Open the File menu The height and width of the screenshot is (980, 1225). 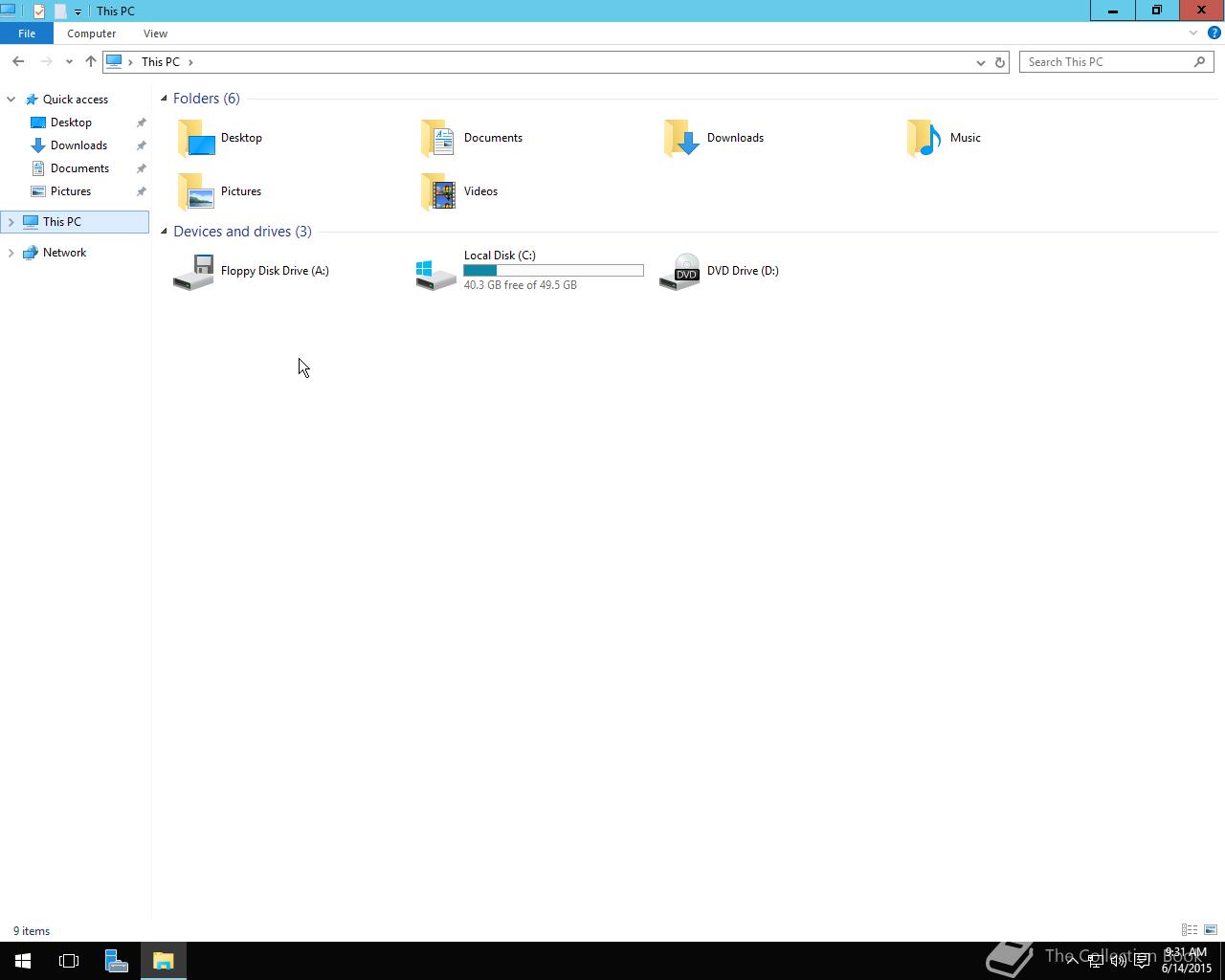pyautogui.click(x=27, y=33)
